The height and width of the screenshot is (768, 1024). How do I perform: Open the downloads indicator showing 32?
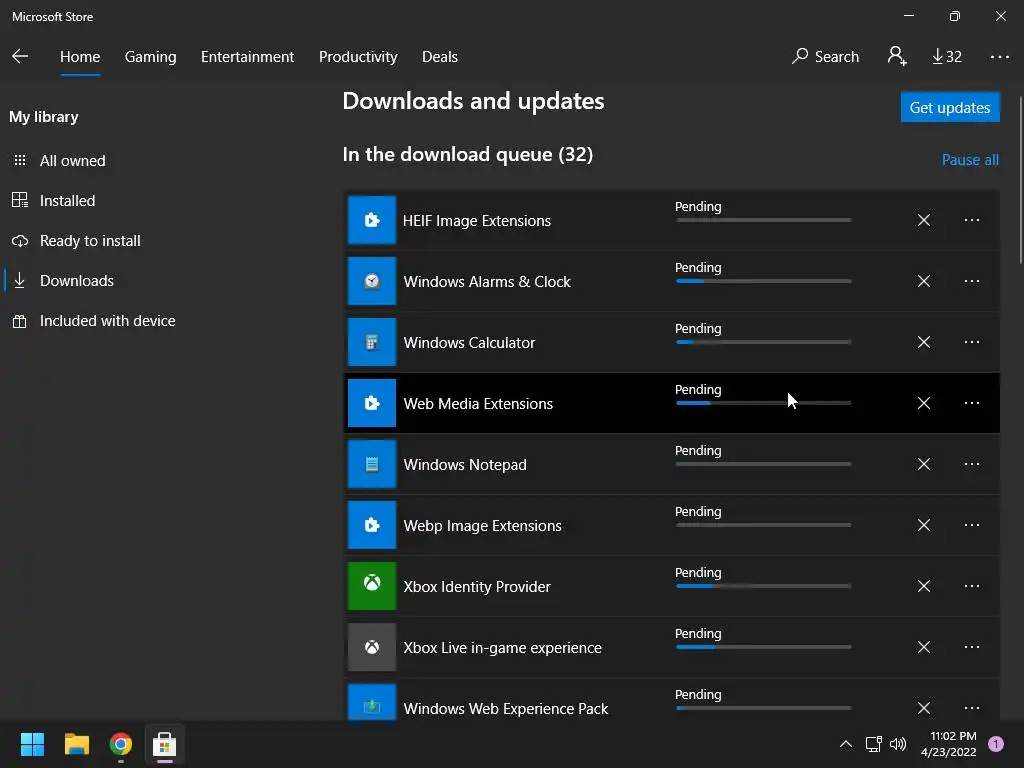coord(947,57)
